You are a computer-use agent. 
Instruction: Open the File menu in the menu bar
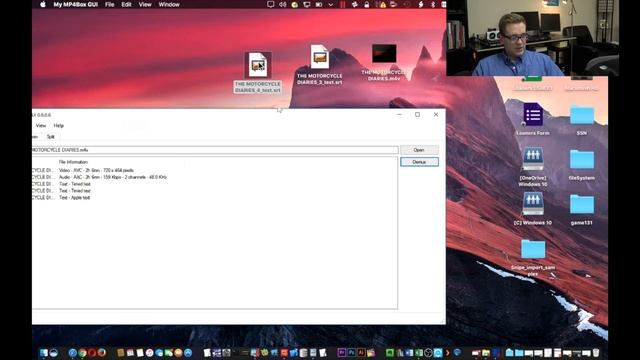point(110,4)
